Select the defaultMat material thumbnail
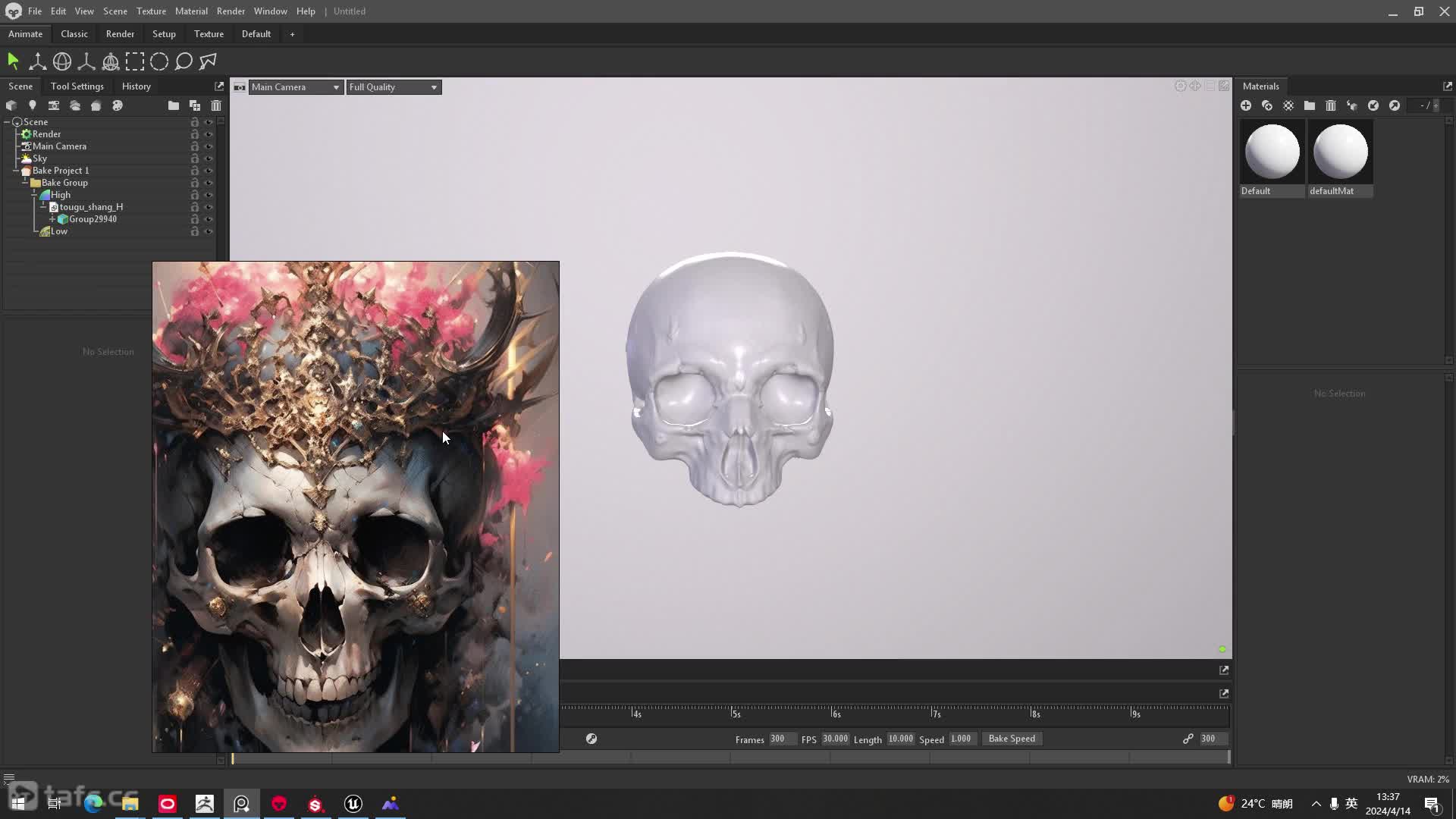 coord(1340,158)
